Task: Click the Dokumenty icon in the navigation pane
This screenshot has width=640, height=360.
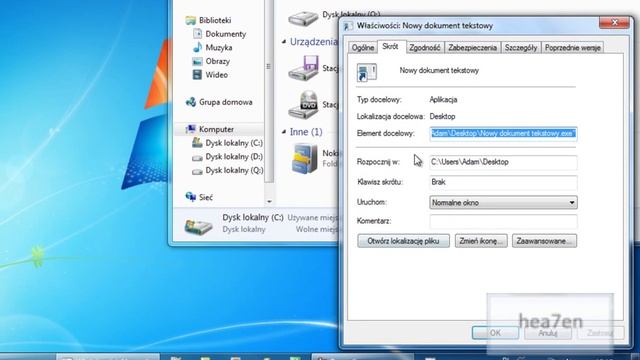Action: coord(198,33)
